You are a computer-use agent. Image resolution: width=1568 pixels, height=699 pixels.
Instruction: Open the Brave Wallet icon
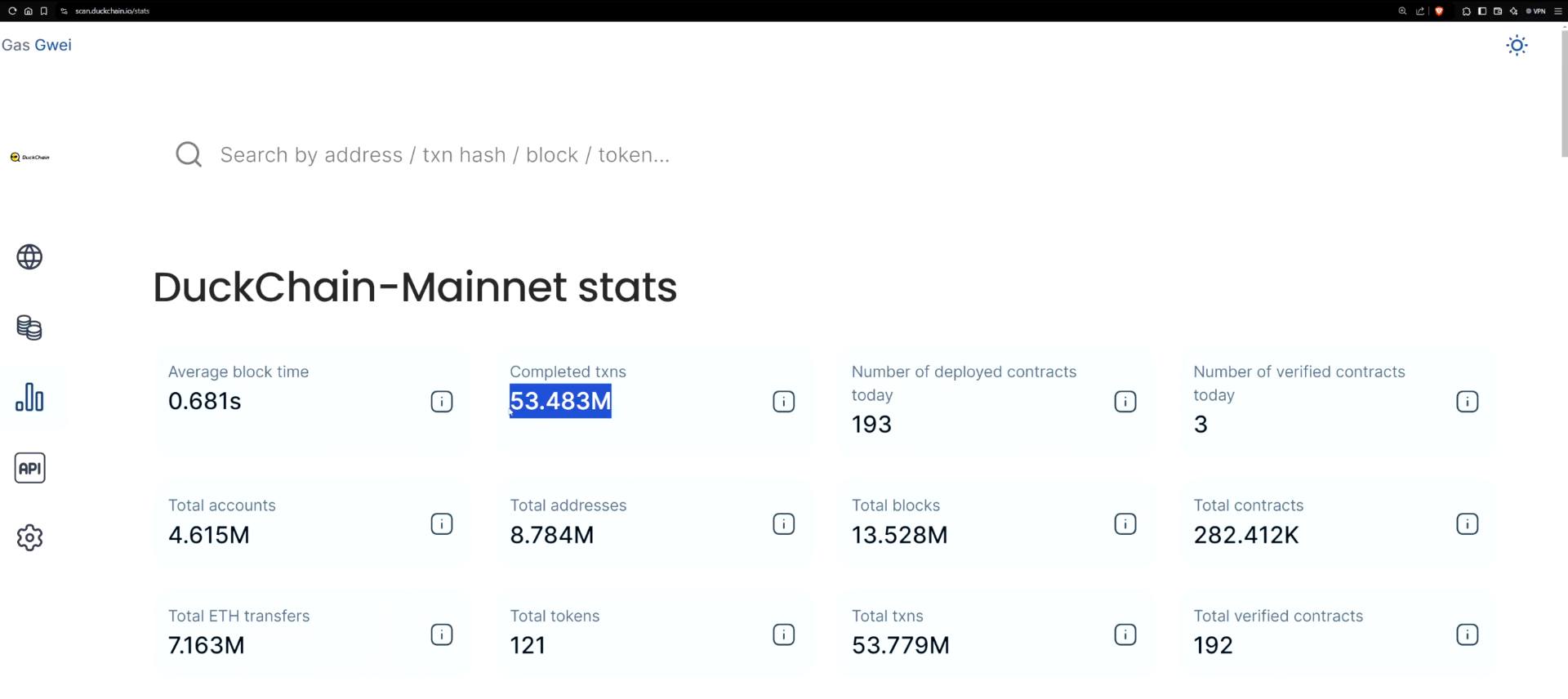click(x=1498, y=11)
